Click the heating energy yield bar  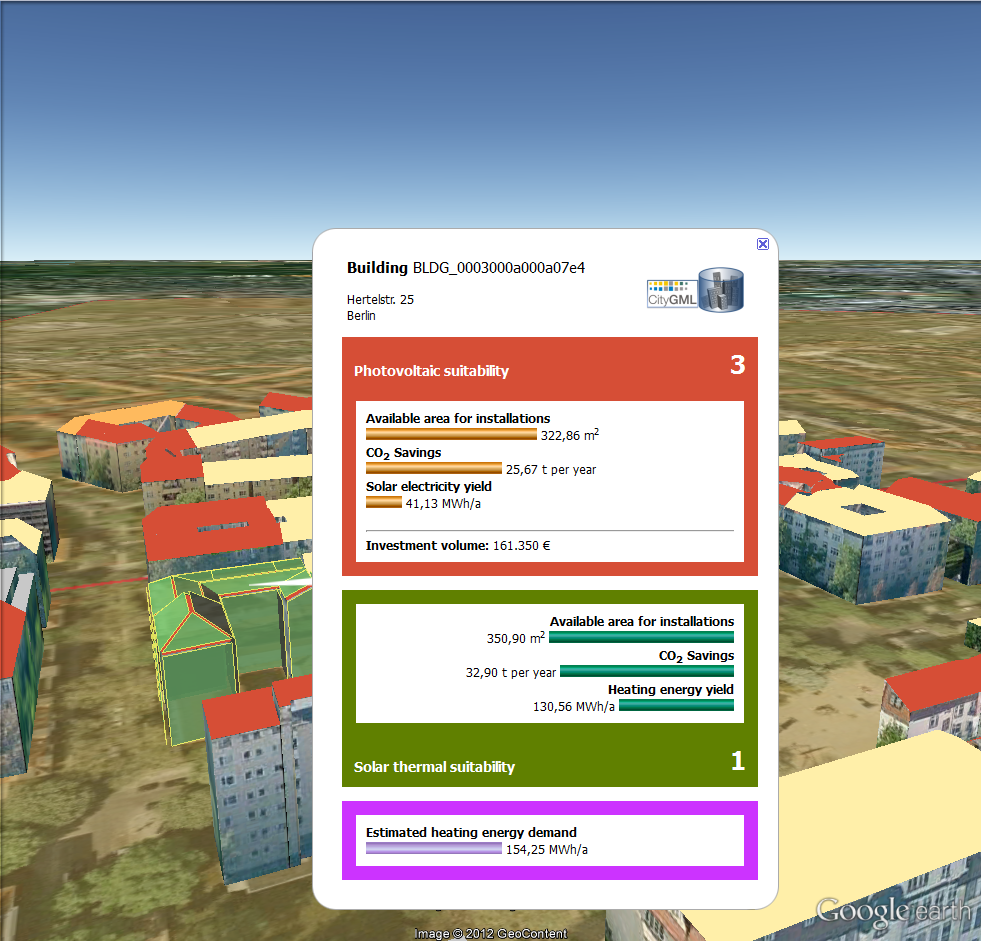point(676,705)
